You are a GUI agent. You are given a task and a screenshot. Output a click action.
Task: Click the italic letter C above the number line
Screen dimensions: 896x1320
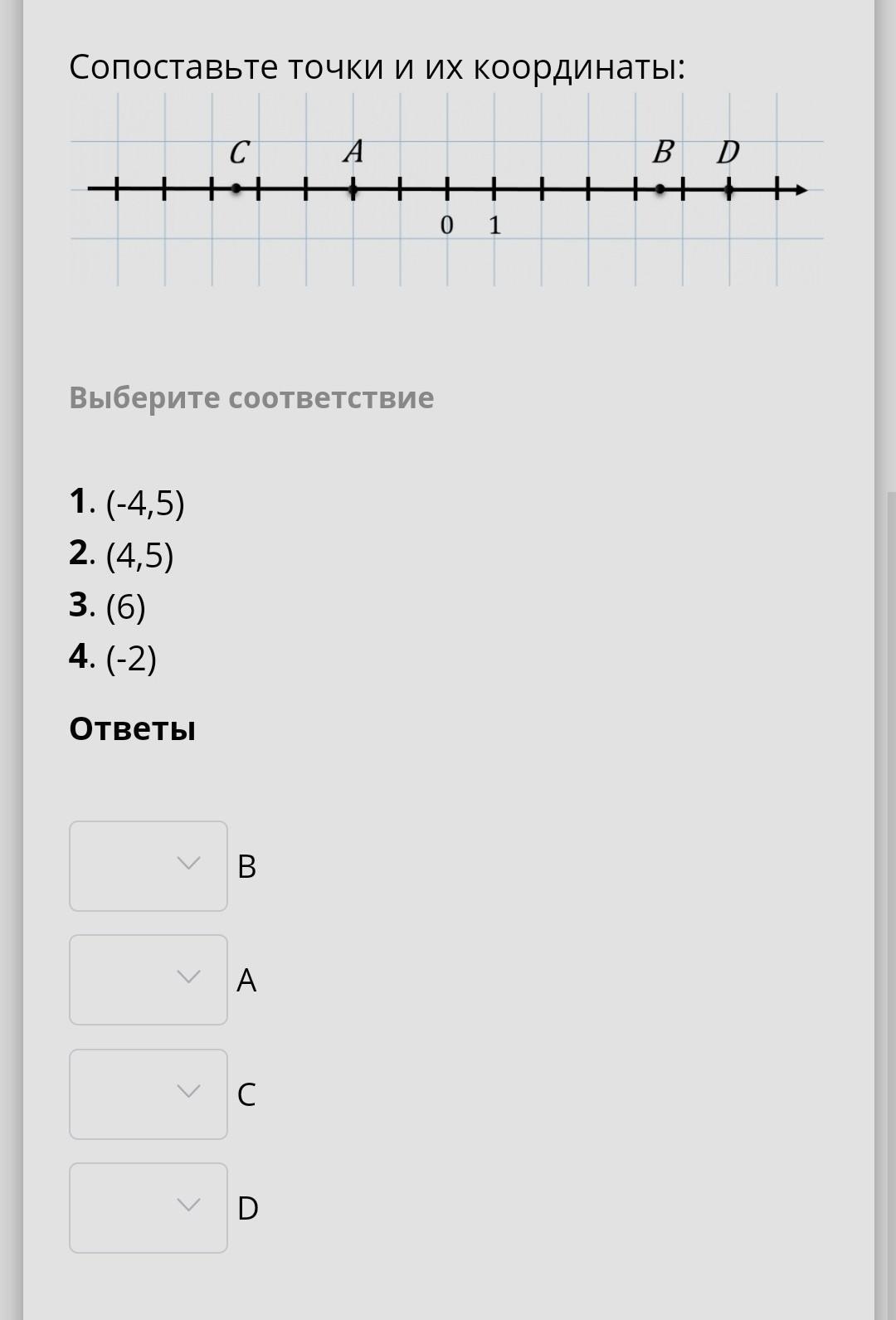coord(239,153)
